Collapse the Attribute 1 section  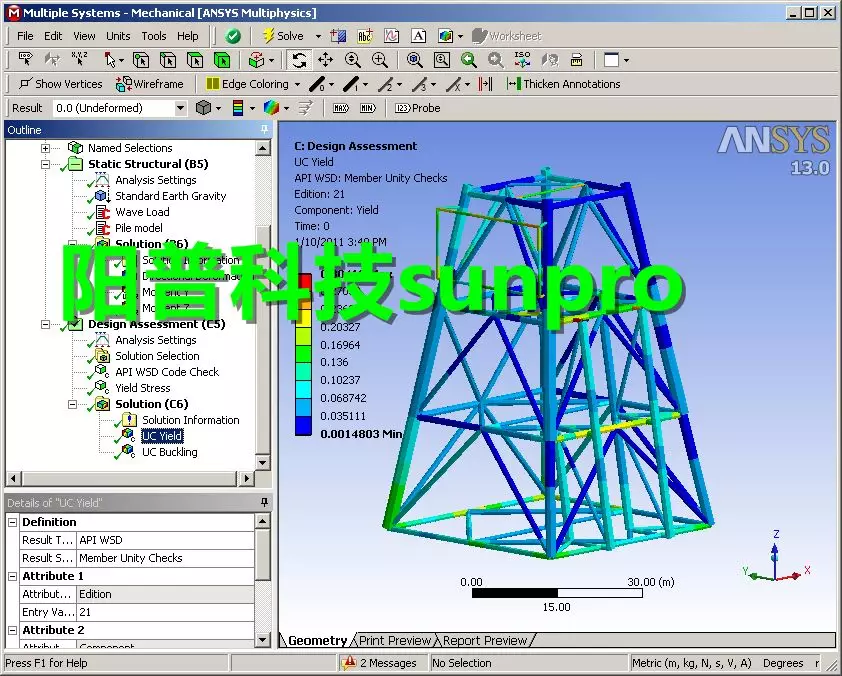tap(12, 576)
